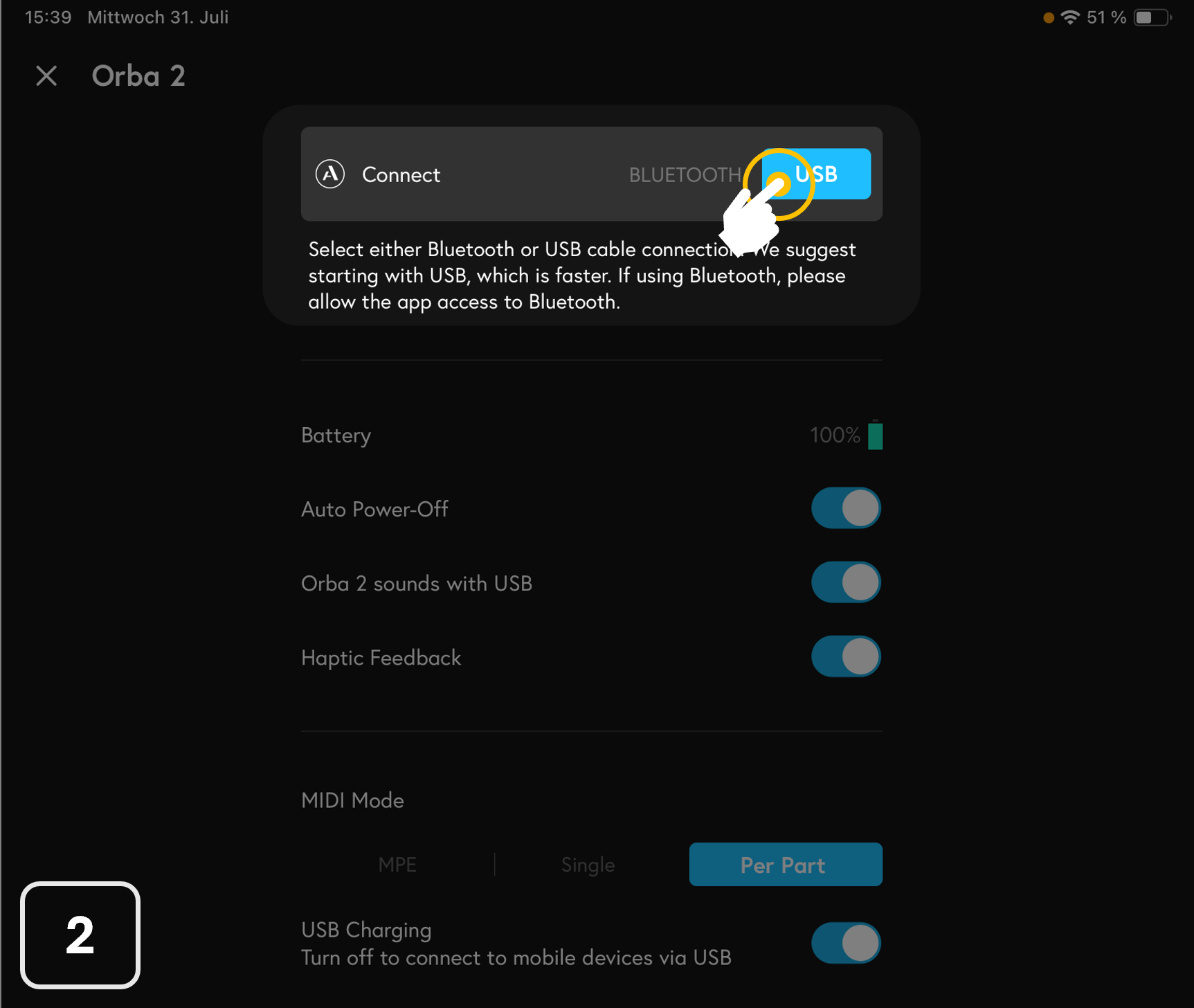1194x1008 pixels.
Task: Click the Battery label
Action: (x=336, y=435)
